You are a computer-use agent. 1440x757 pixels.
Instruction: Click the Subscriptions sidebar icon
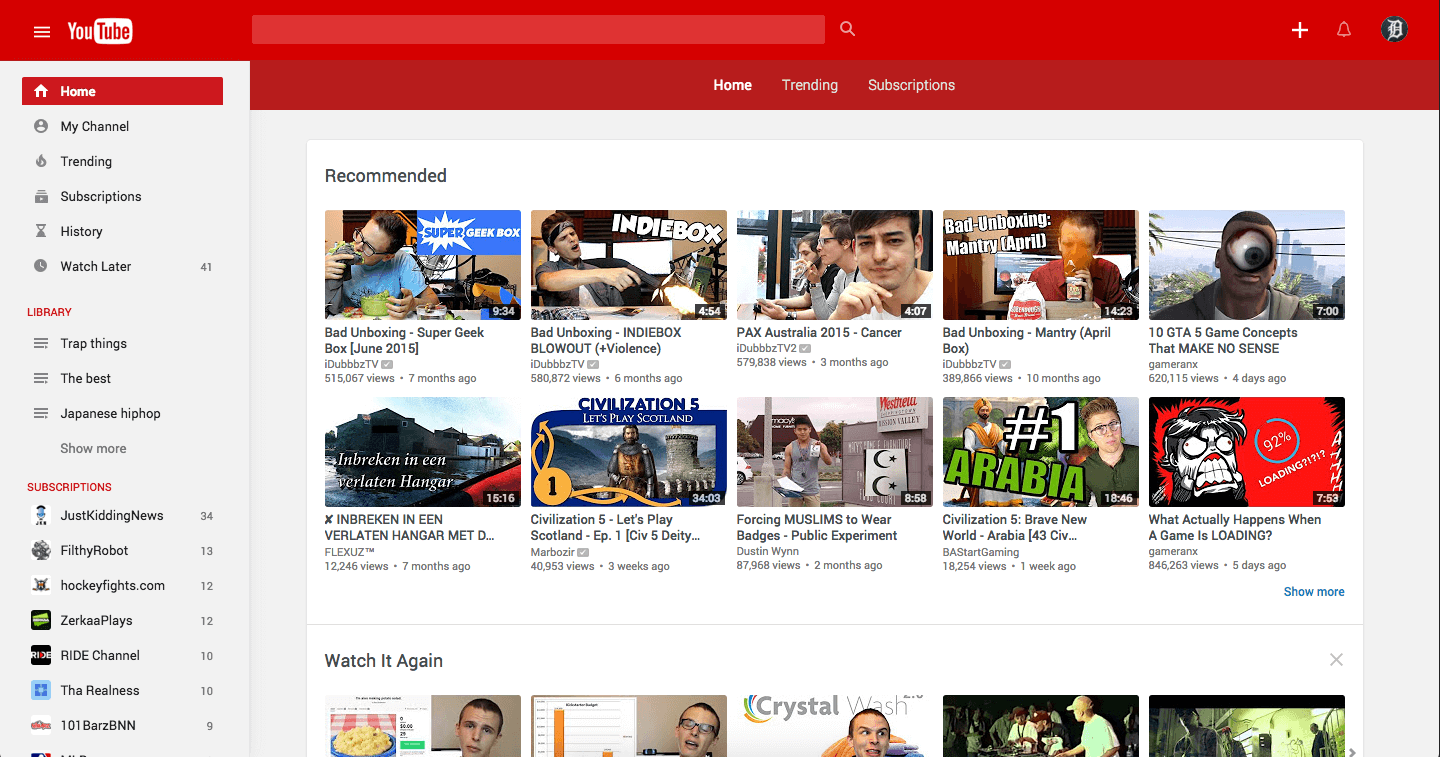pos(41,196)
